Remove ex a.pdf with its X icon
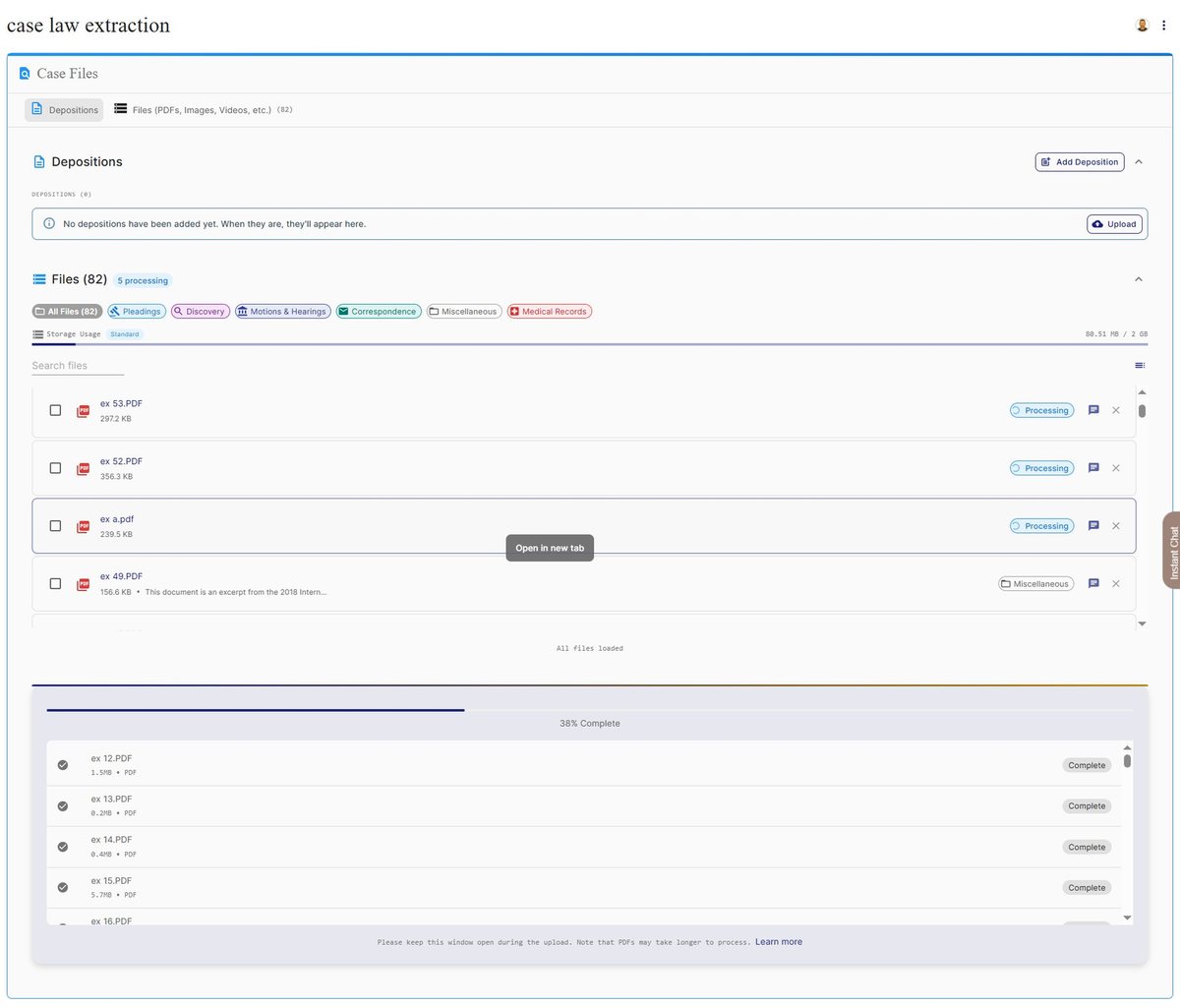The image size is (1180, 1008). pyautogui.click(x=1116, y=526)
